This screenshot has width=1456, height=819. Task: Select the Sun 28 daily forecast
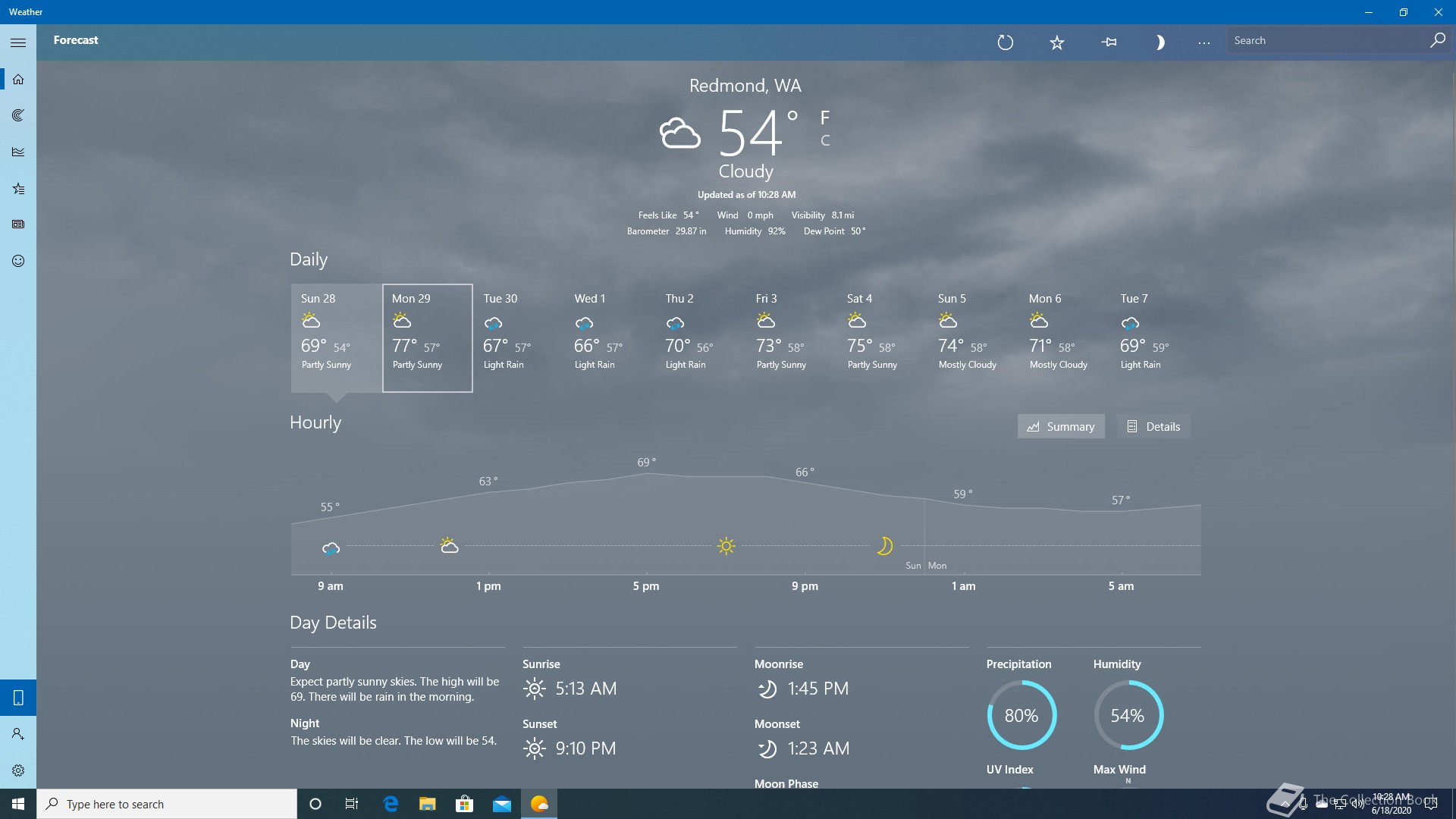337,338
